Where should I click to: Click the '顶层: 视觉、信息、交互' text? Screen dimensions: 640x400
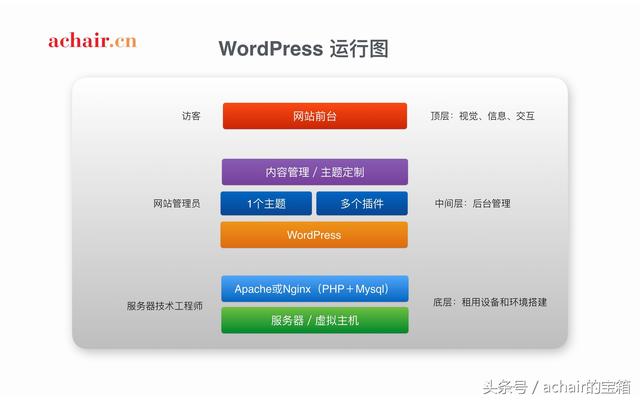[482, 116]
